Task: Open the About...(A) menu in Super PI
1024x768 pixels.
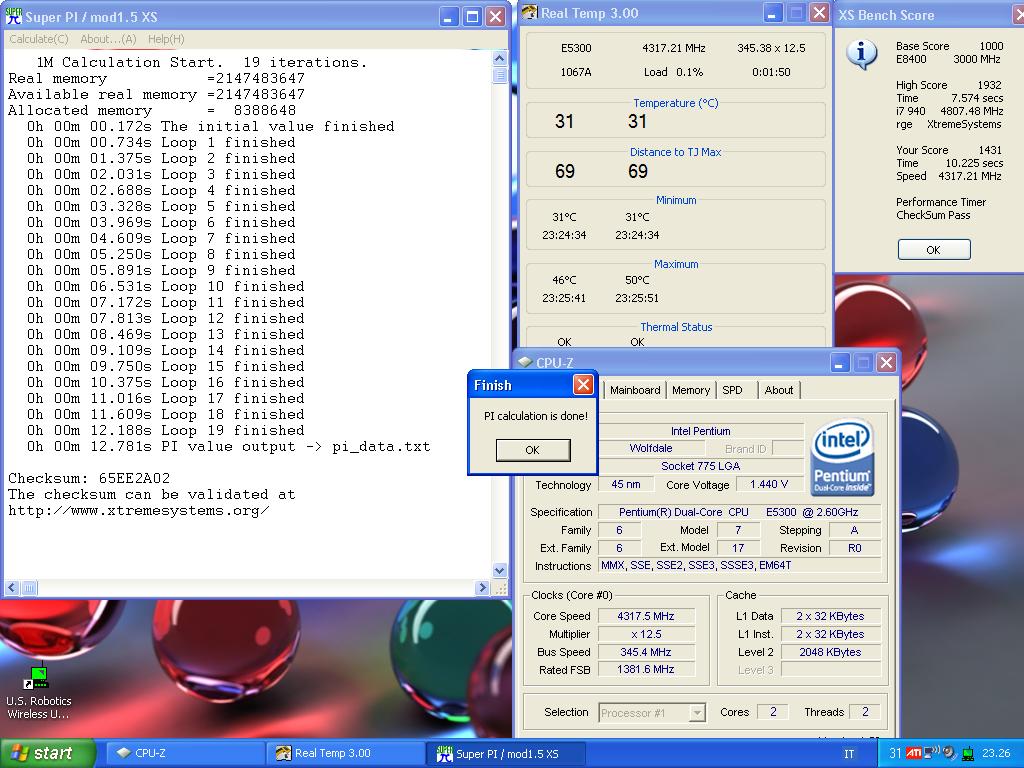Action: (x=108, y=39)
